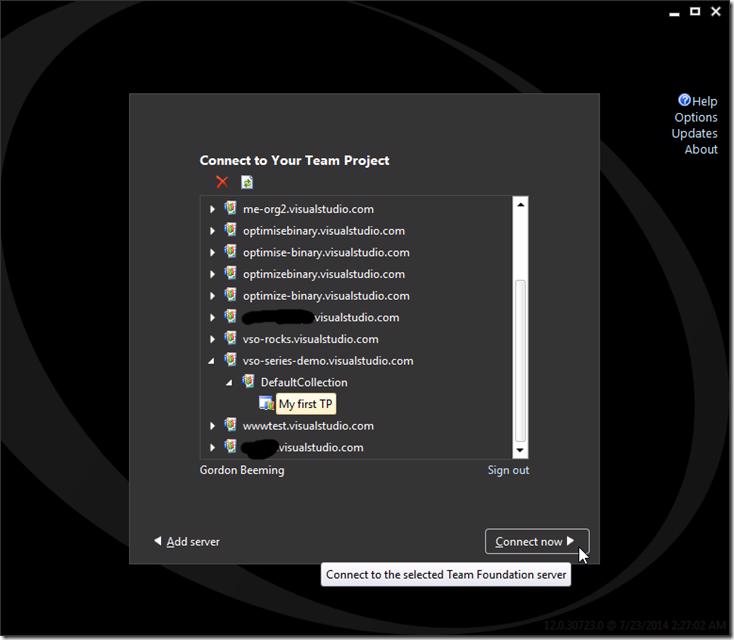Image resolution: width=734 pixels, height=640 pixels.
Task: Select the DefaultCollection row
Action: [304, 383]
